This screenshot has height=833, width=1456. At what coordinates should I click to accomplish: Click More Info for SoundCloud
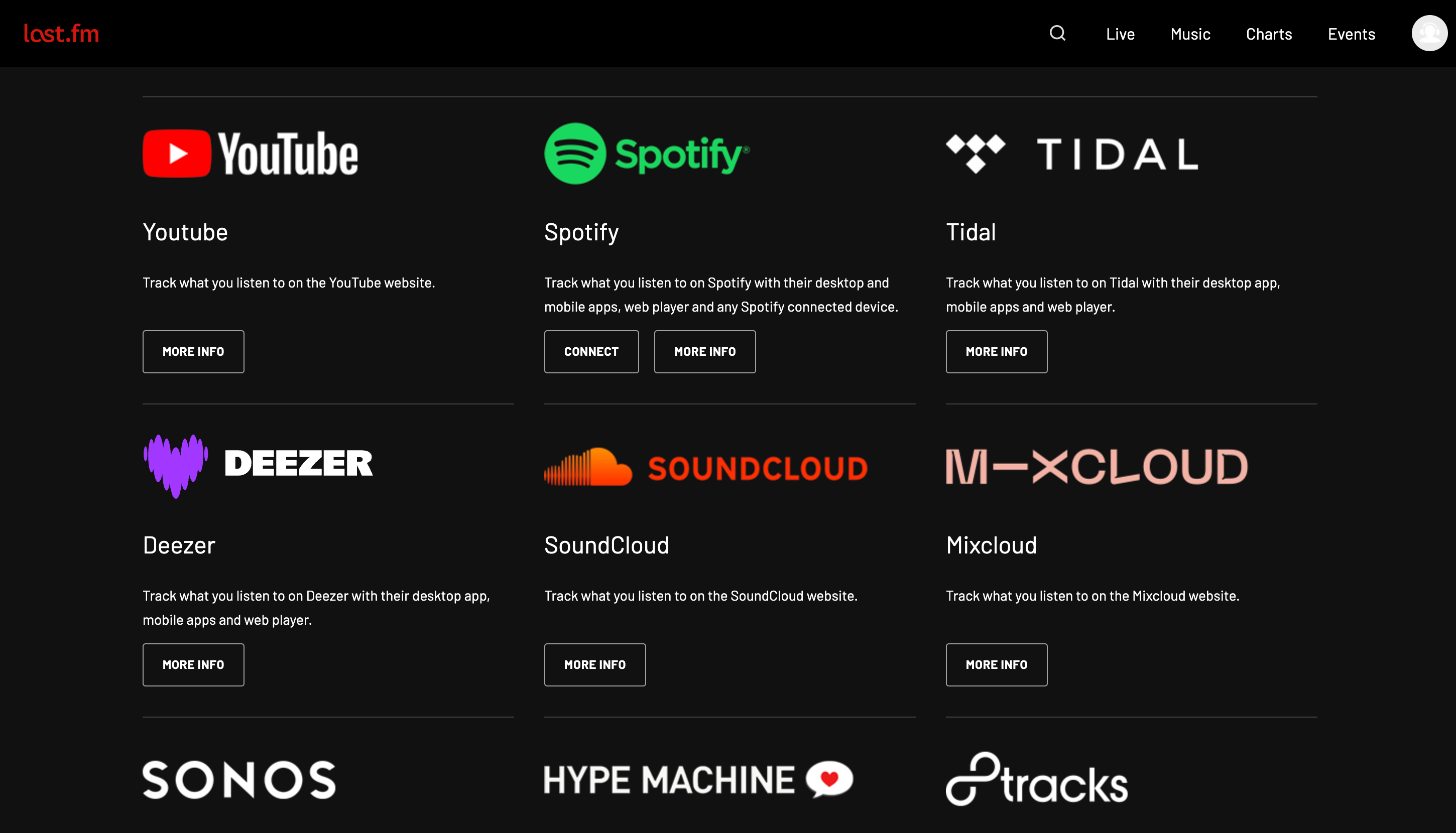594,664
